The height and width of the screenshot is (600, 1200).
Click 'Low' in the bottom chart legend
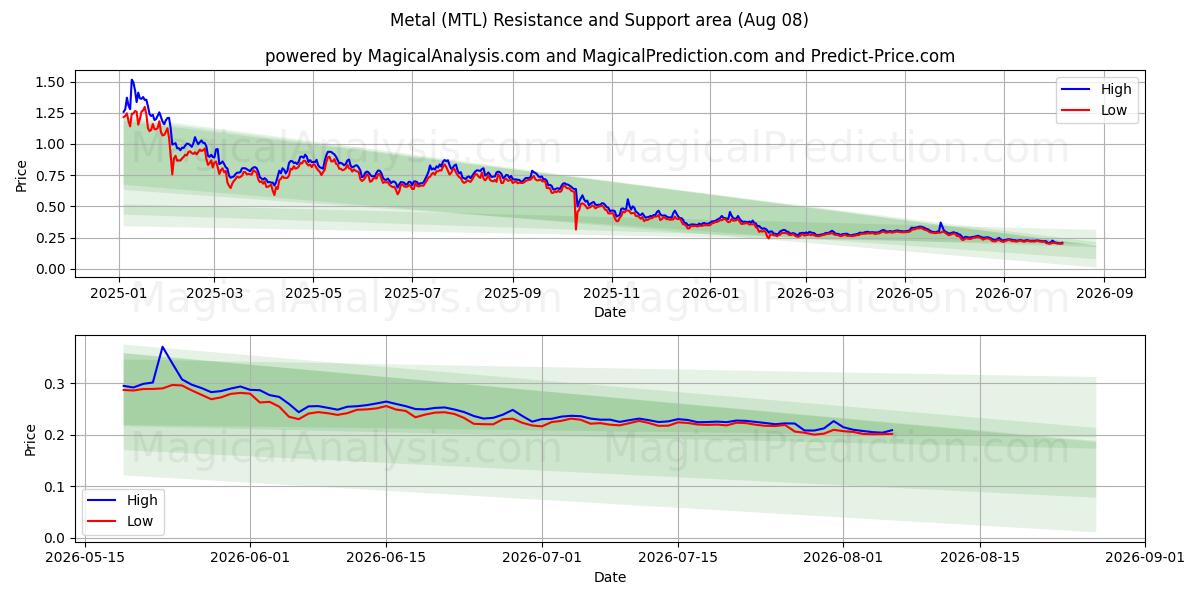[x=140, y=521]
